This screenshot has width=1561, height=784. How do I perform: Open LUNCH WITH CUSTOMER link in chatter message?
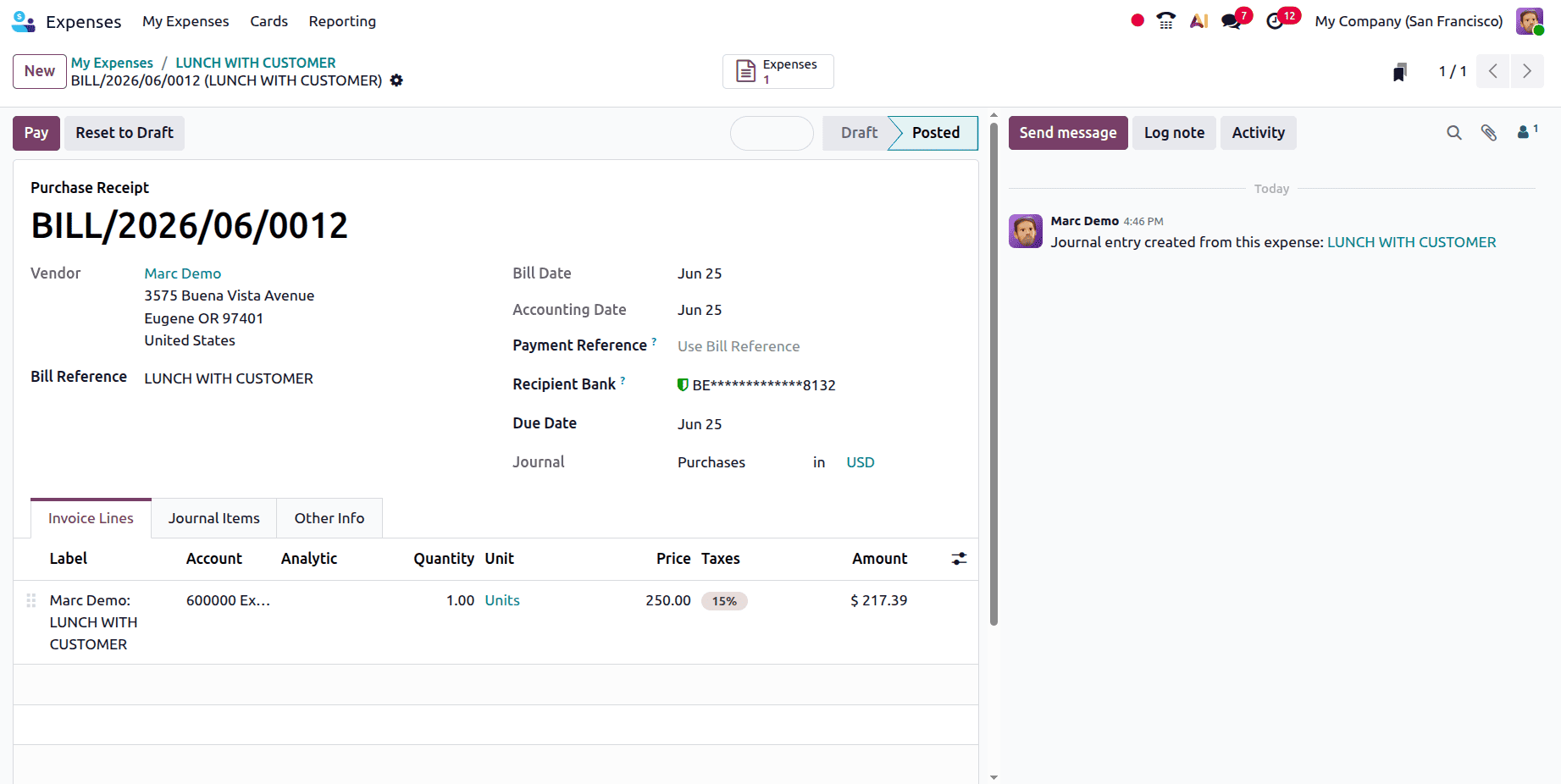1411,242
